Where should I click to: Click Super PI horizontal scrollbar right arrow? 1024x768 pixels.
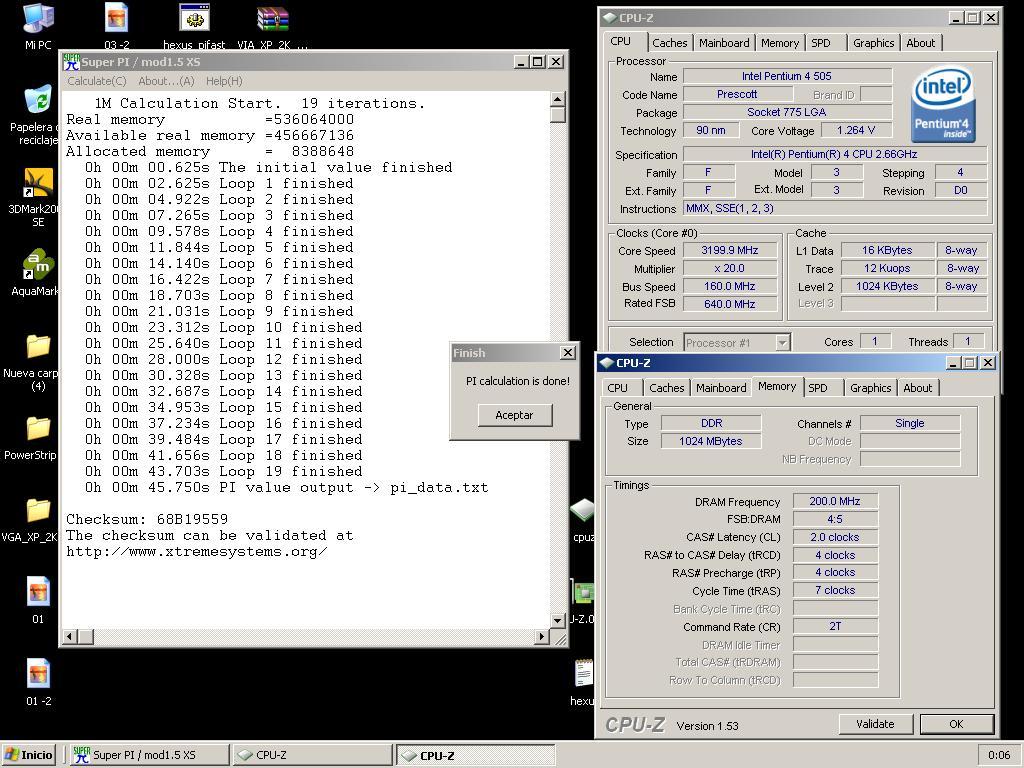(x=541, y=636)
